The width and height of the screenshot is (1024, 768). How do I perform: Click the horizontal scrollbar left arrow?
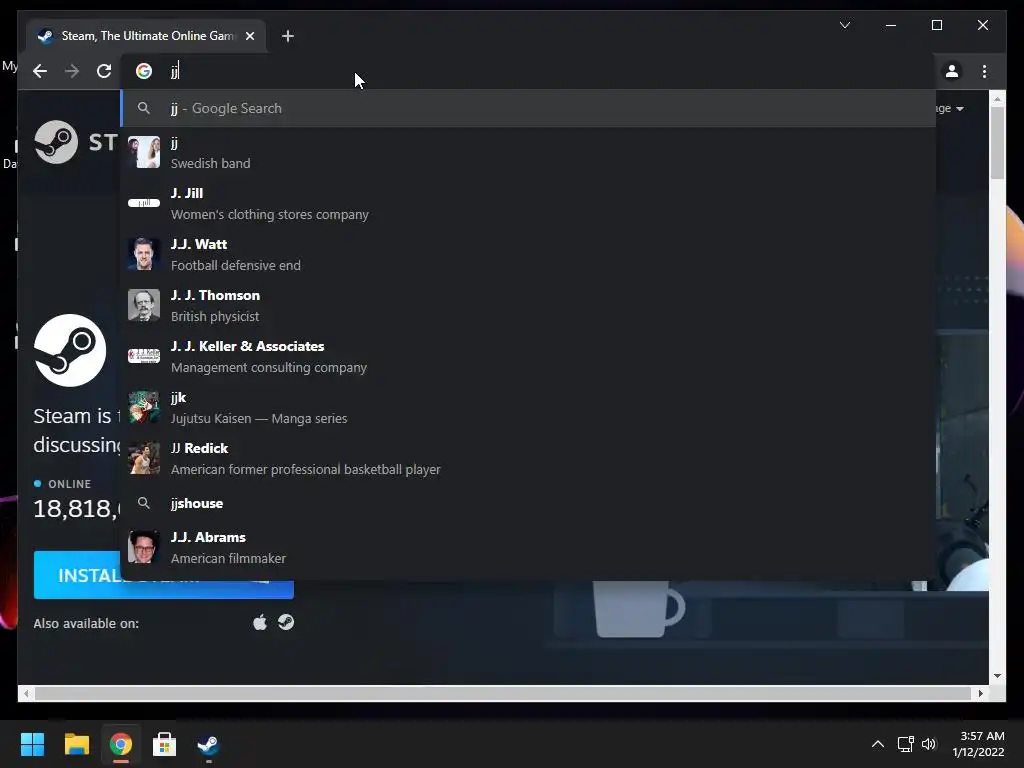point(25,694)
